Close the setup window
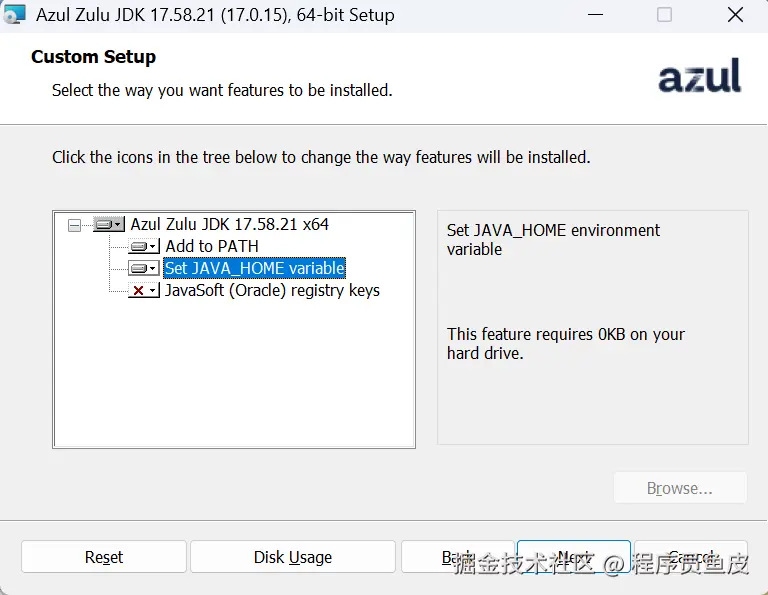Viewport: 768px width, 595px height. point(735,15)
